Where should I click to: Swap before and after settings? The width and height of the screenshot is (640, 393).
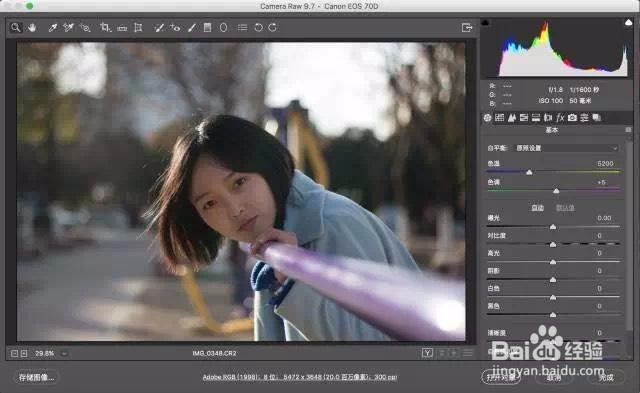(x=442, y=353)
